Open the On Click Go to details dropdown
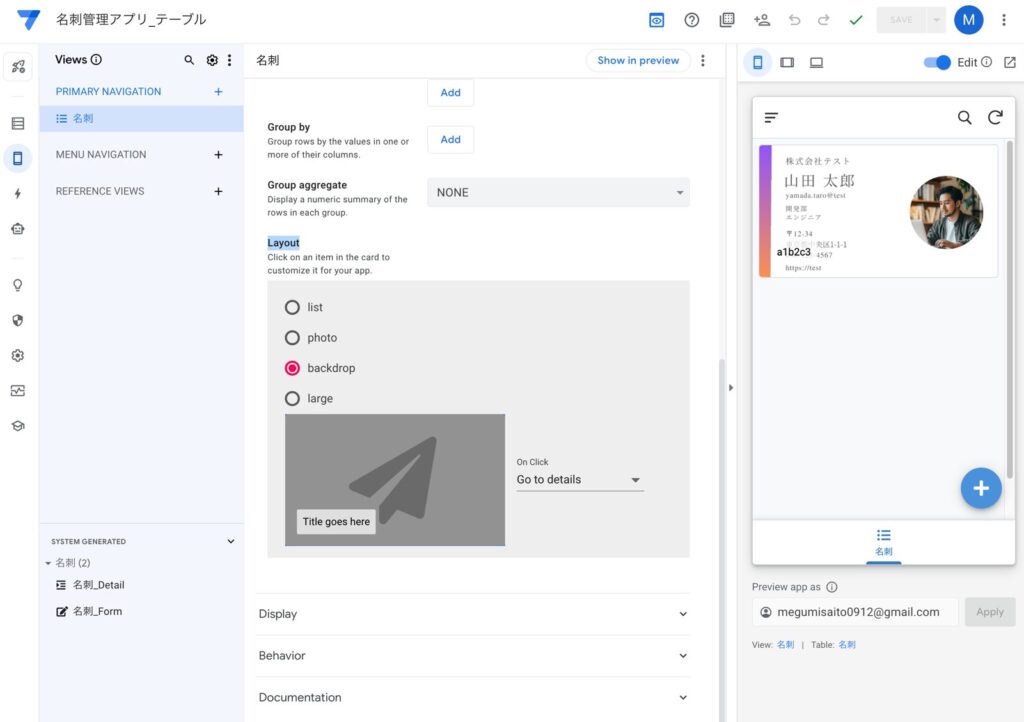The image size is (1024, 722). (x=579, y=480)
